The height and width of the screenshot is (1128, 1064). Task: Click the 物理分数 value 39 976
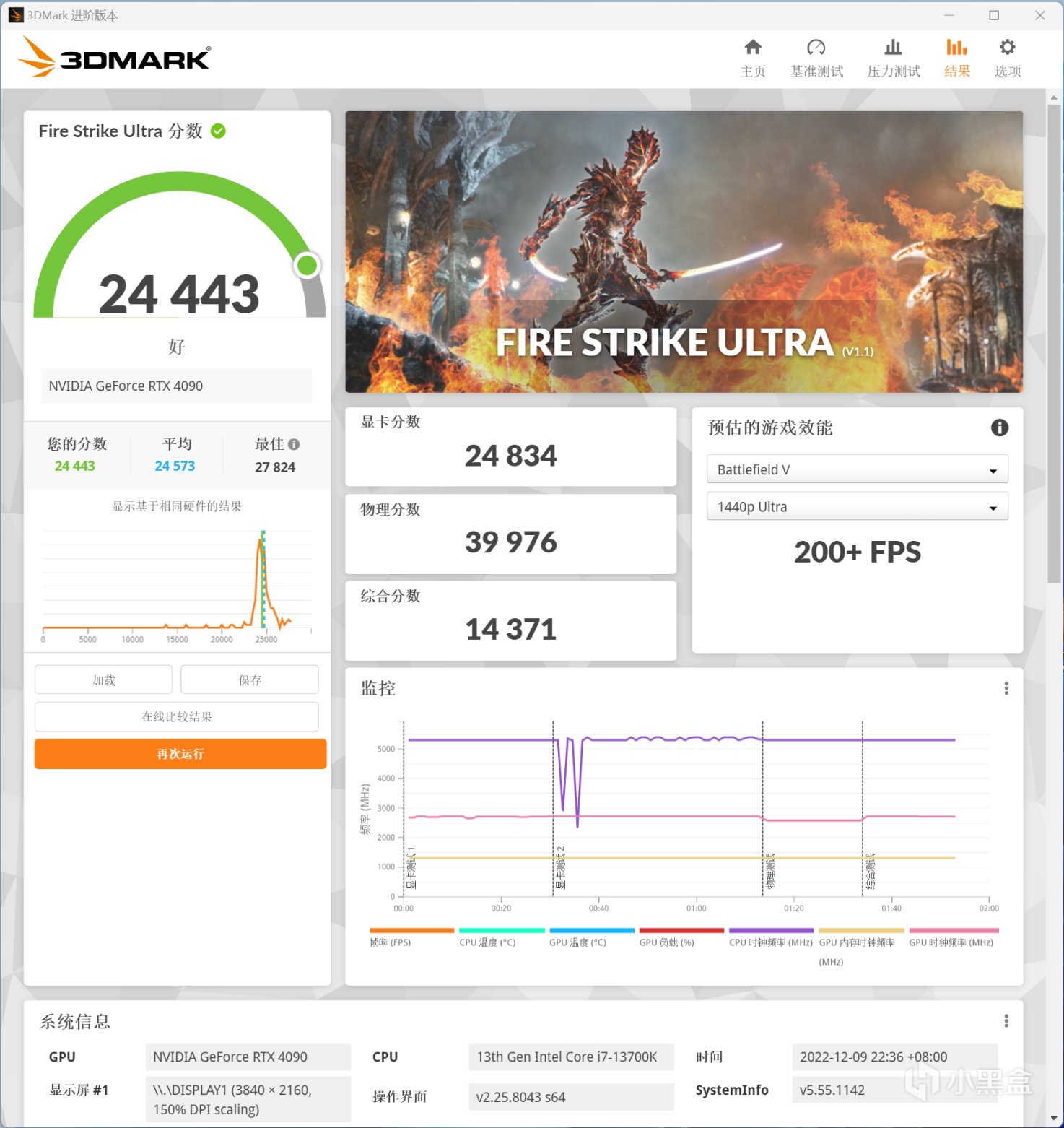coord(511,542)
